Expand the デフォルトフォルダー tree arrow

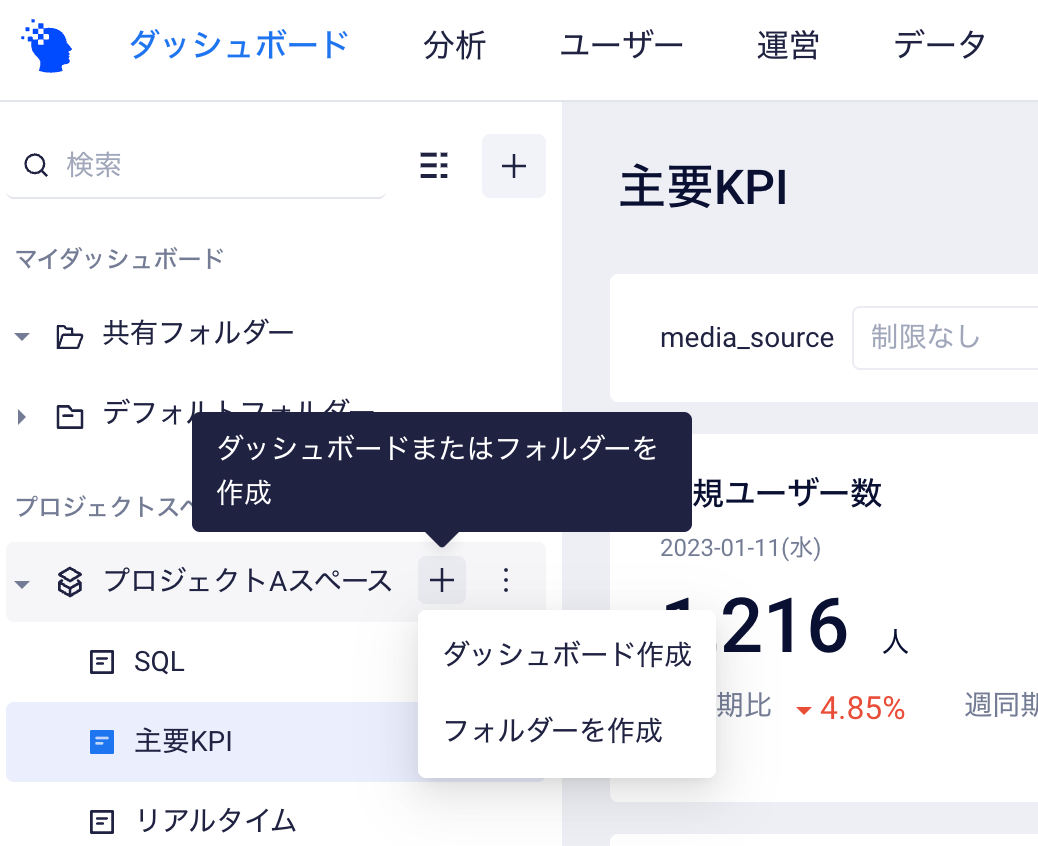click(x=22, y=417)
